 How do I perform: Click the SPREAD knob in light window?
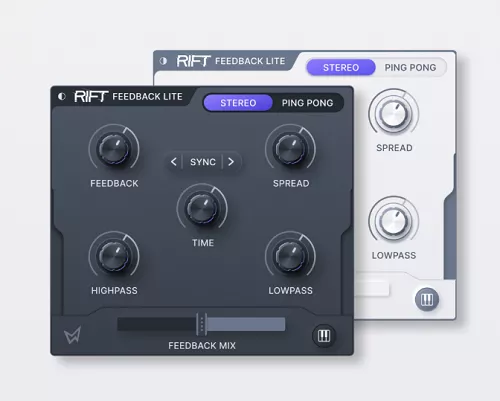tap(394, 113)
